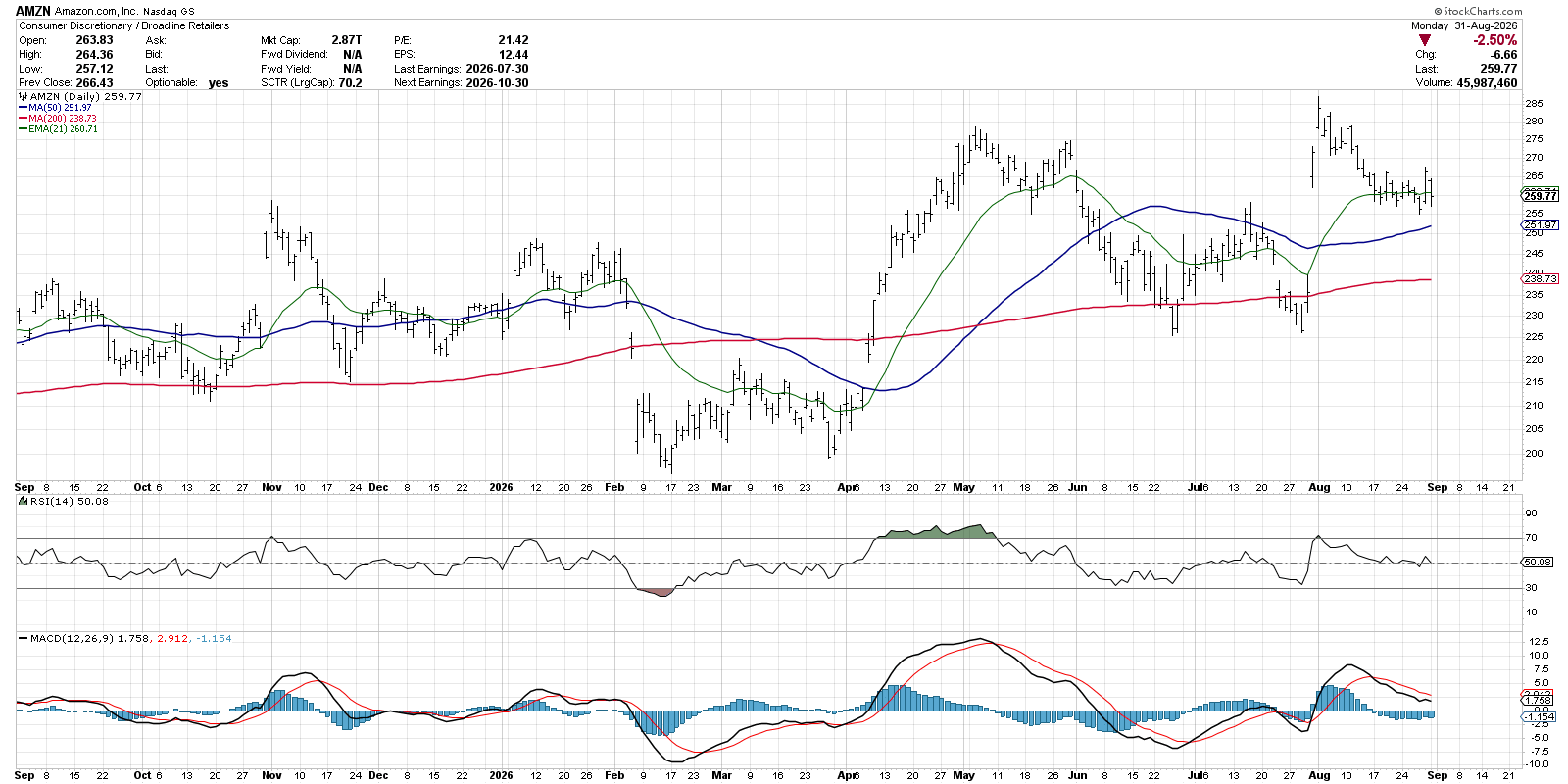Click the Volume value 45,987,460

(x=1487, y=83)
